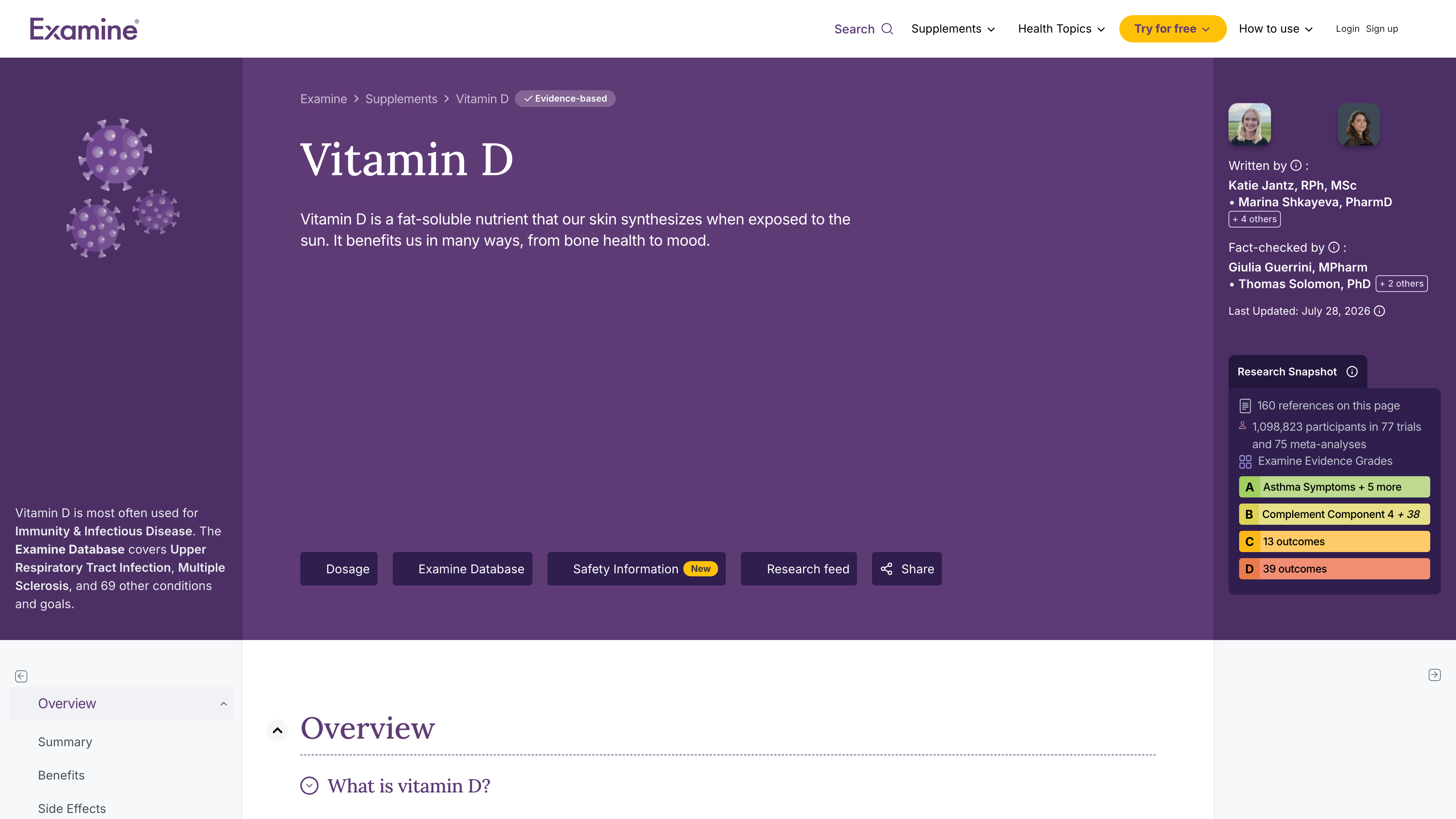Image resolution: width=1456 pixels, height=819 pixels.
Task: Click the Evidence-based badge
Action: (565, 98)
